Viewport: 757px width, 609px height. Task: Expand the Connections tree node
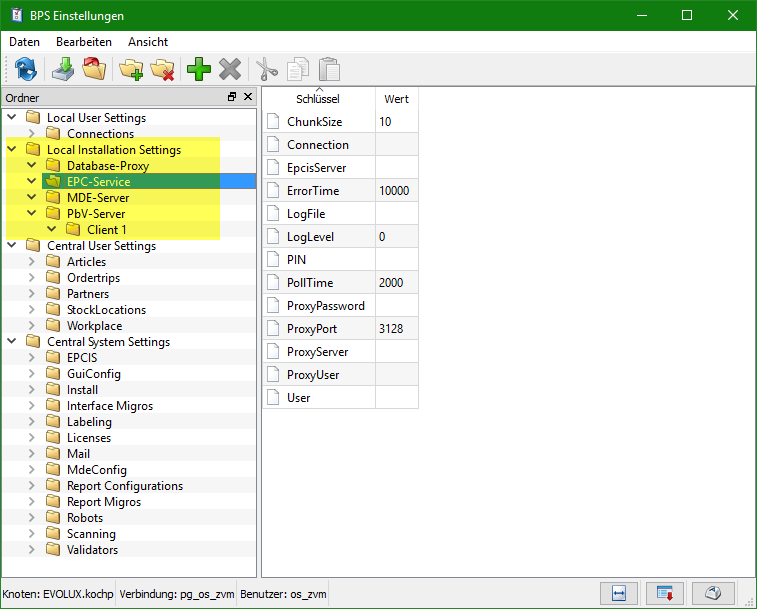pyautogui.click(x=32, y=134)
